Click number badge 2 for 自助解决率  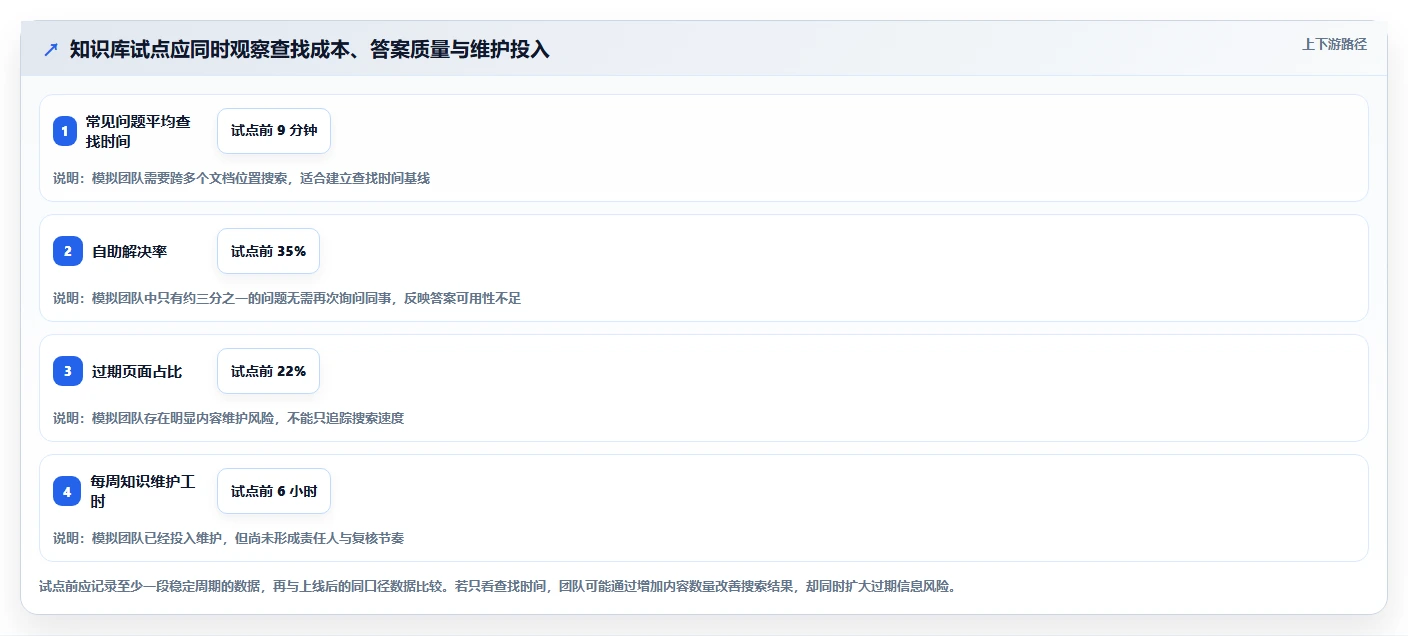(68, 251)
